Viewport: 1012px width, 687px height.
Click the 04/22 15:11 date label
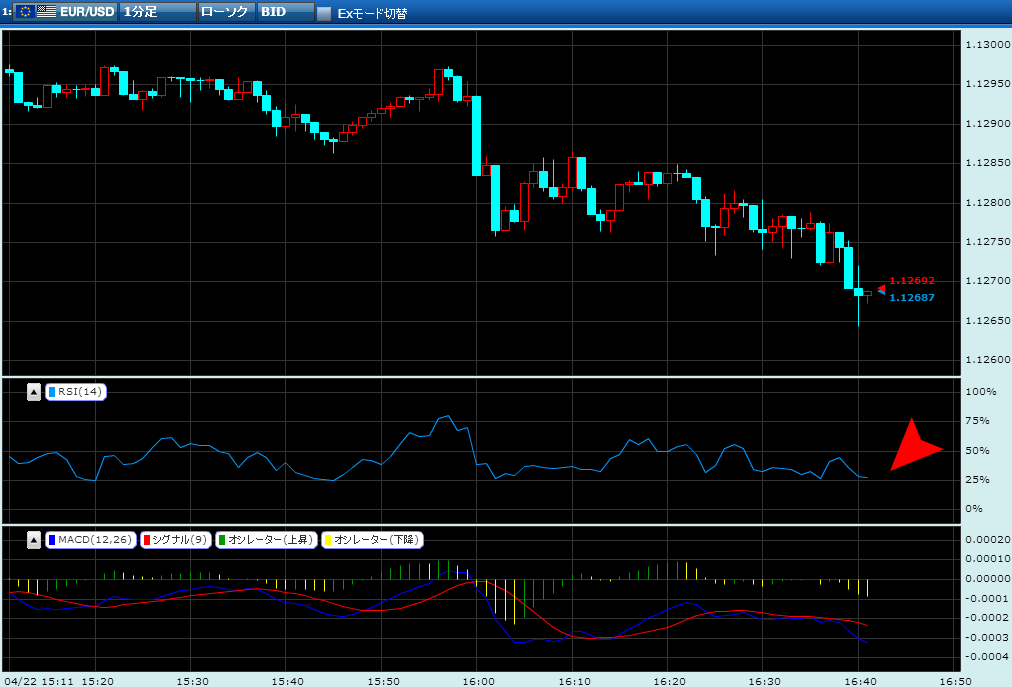click(38, 681)
